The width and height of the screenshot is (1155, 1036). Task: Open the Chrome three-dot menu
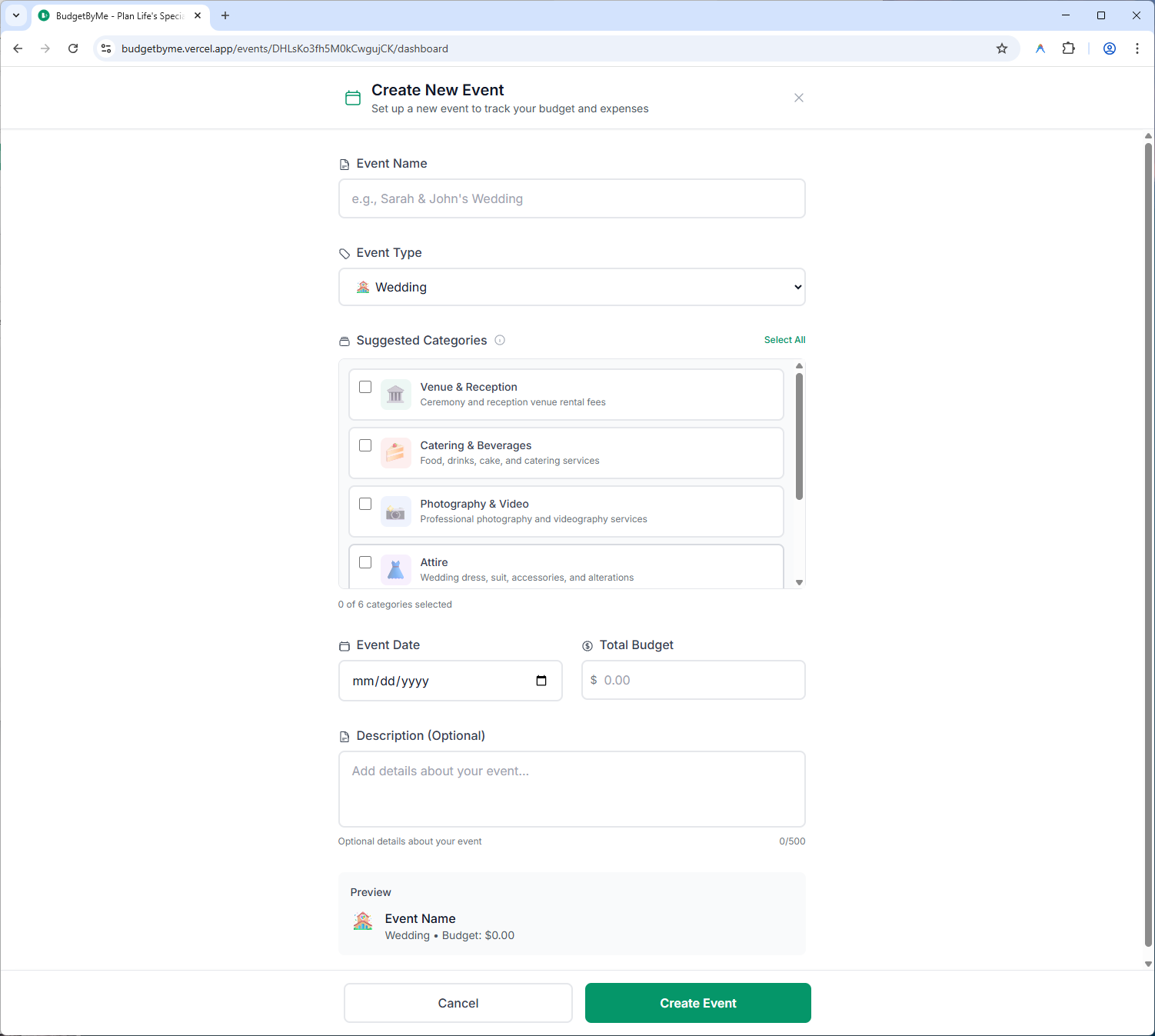[x=1137, y=48]
